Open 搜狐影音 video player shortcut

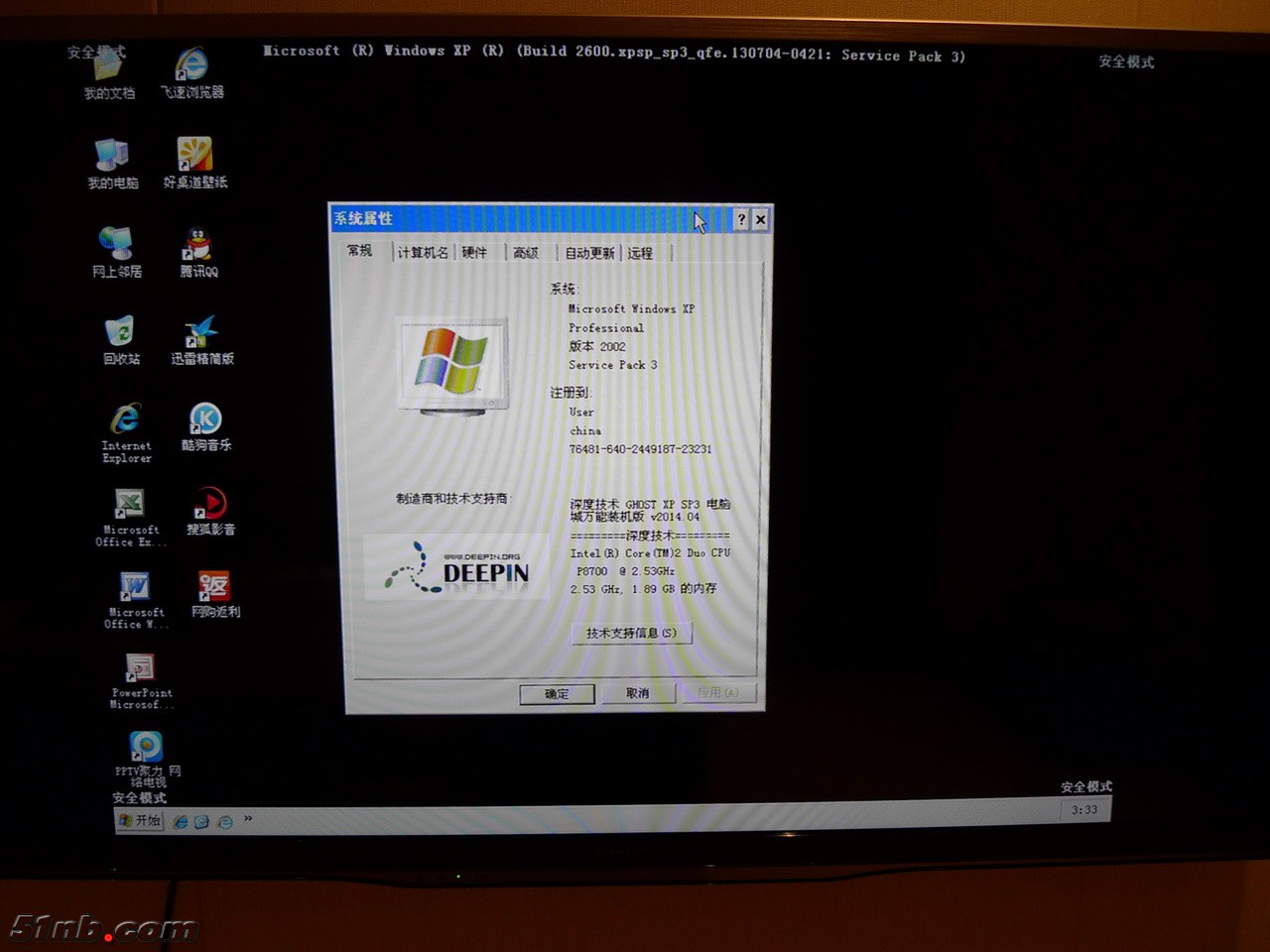click(x=210, y=506)
